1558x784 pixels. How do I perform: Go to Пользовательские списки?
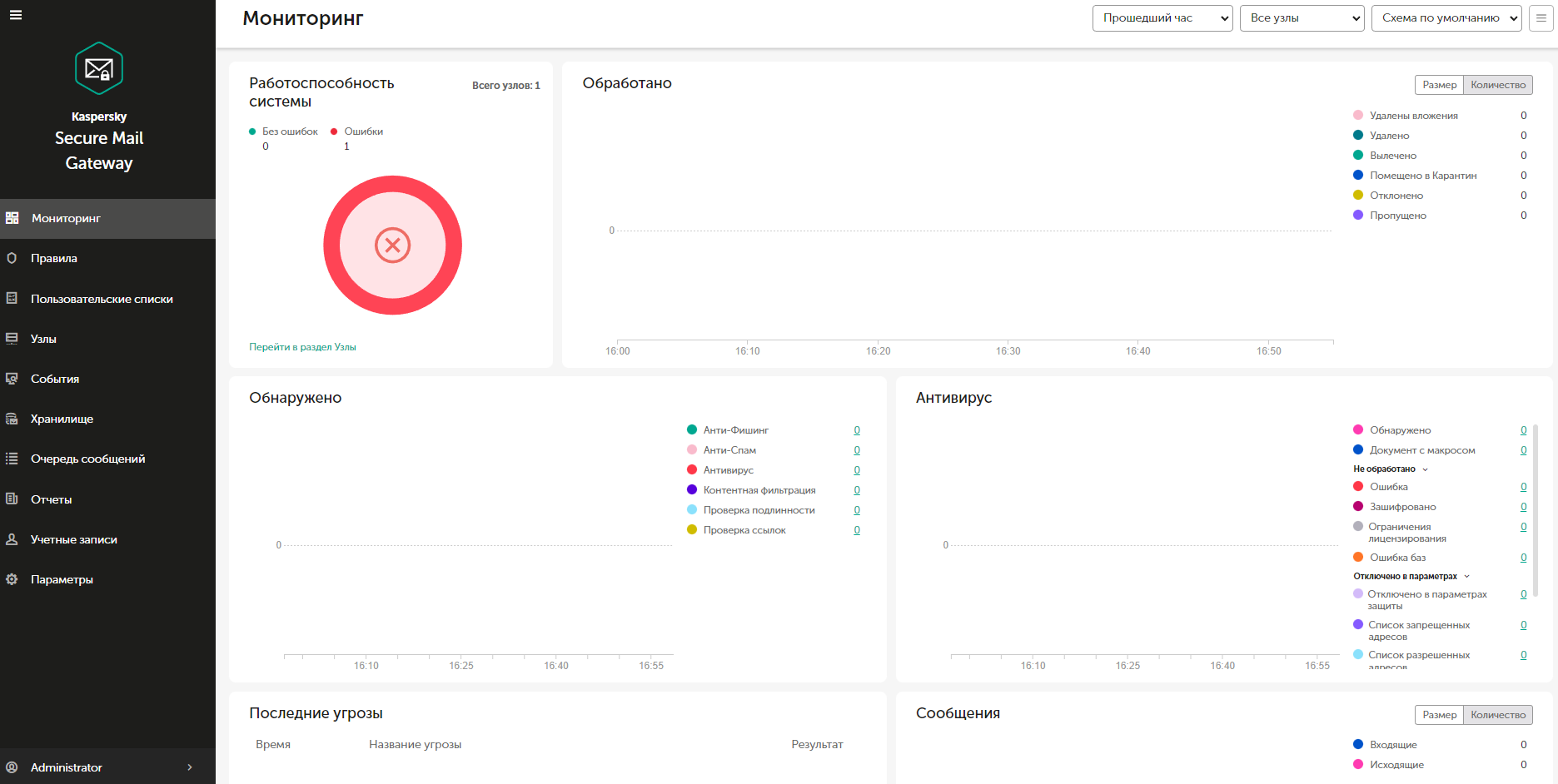click(107, 299)
